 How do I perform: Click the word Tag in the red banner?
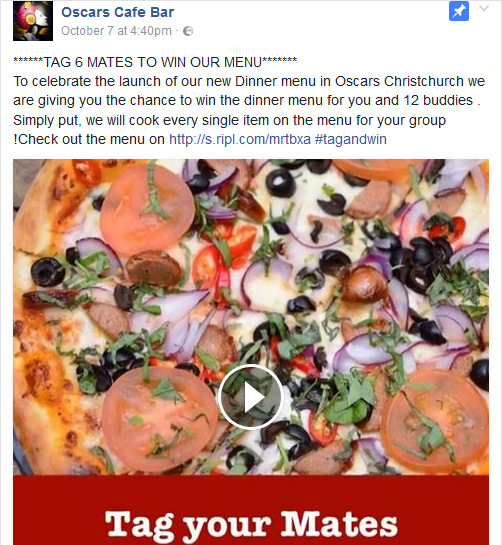139,527
